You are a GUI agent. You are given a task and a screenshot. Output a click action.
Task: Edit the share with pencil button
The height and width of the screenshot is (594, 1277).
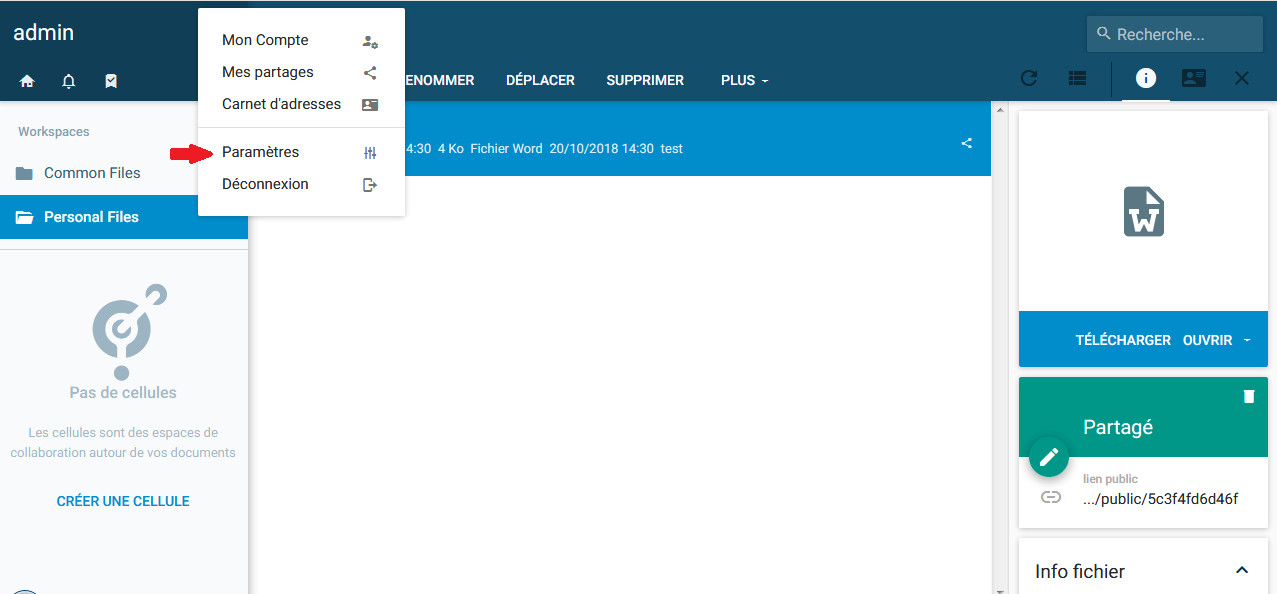pos(1048,457)
